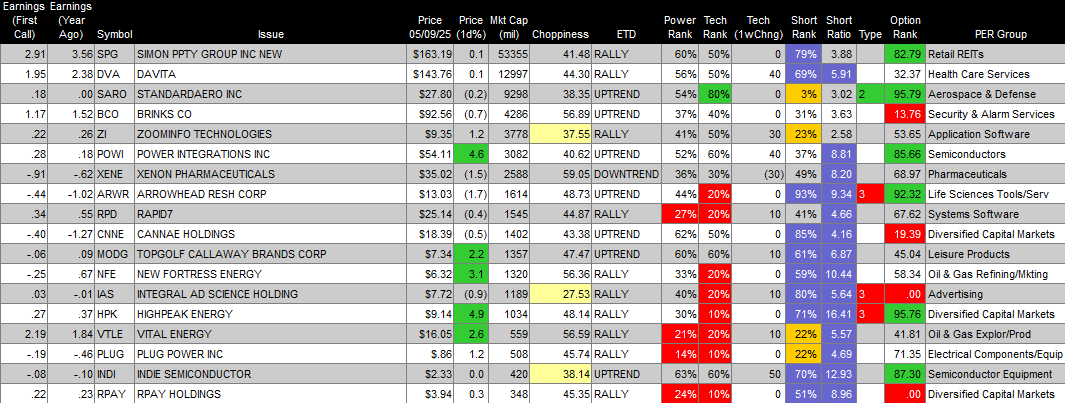This screenshot has height=403, width=1065.
Task: Select the SPG symbol cell
Action: (x=114, y=53)
